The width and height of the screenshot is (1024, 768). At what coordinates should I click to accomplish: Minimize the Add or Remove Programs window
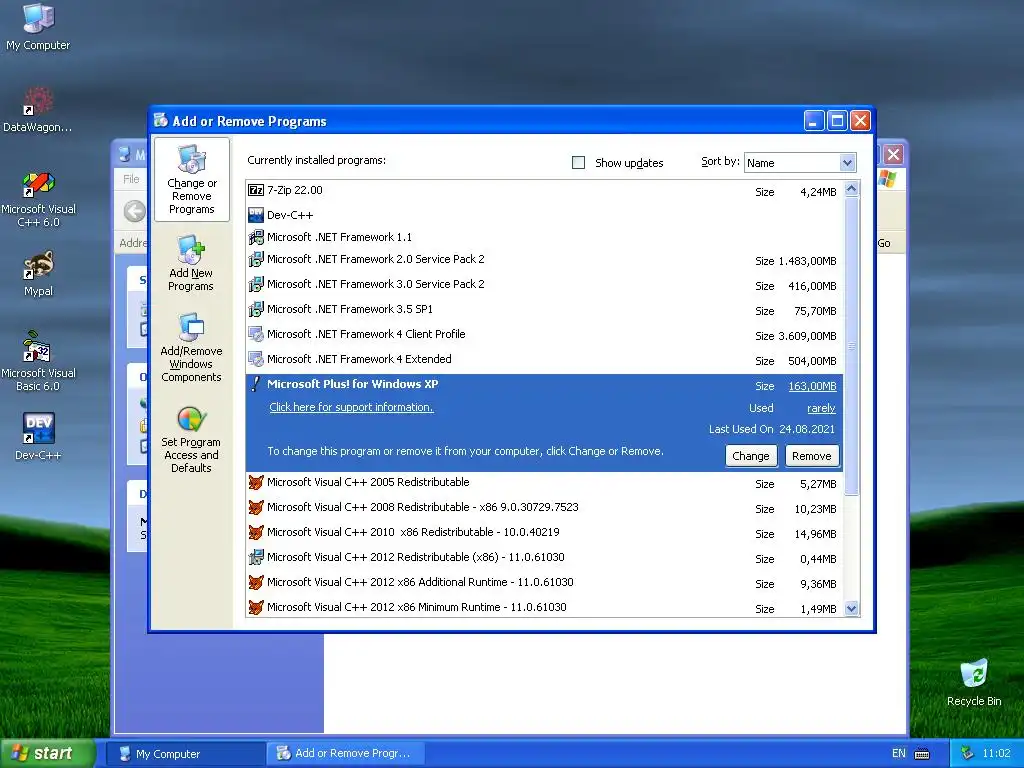[814, 121]
